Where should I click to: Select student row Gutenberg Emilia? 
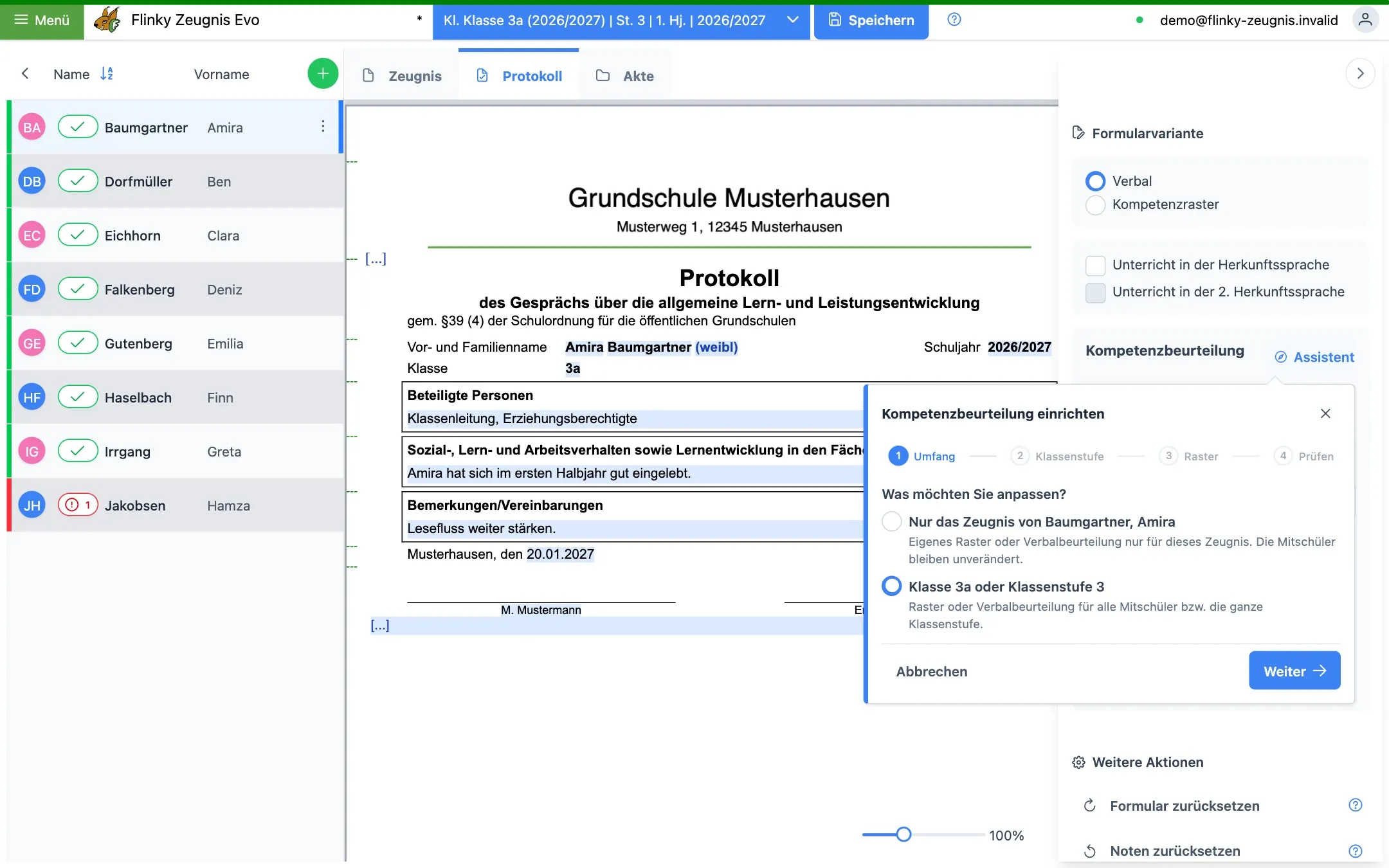(175, 343)
